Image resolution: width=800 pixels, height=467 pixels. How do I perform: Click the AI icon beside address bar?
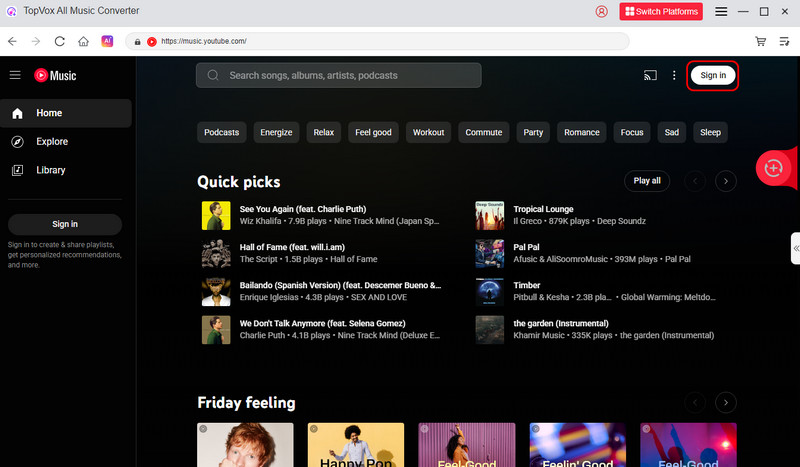108,42
